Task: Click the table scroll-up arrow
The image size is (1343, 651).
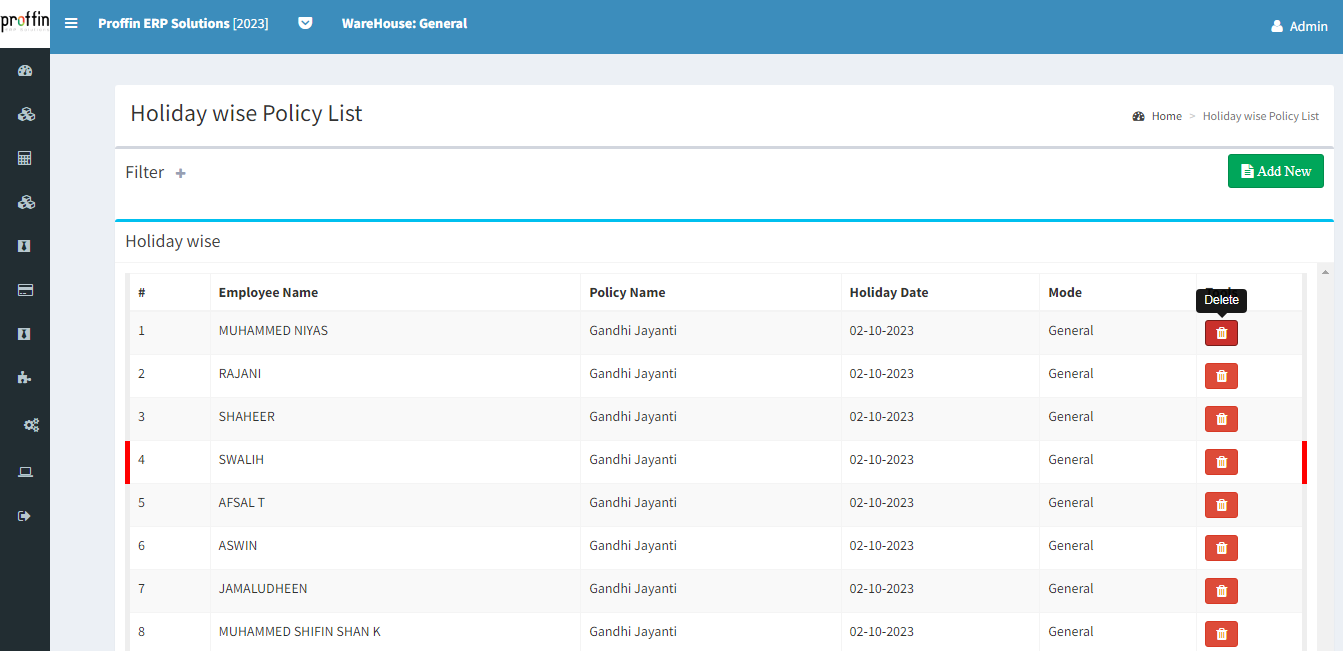Action: point(1326,272)
